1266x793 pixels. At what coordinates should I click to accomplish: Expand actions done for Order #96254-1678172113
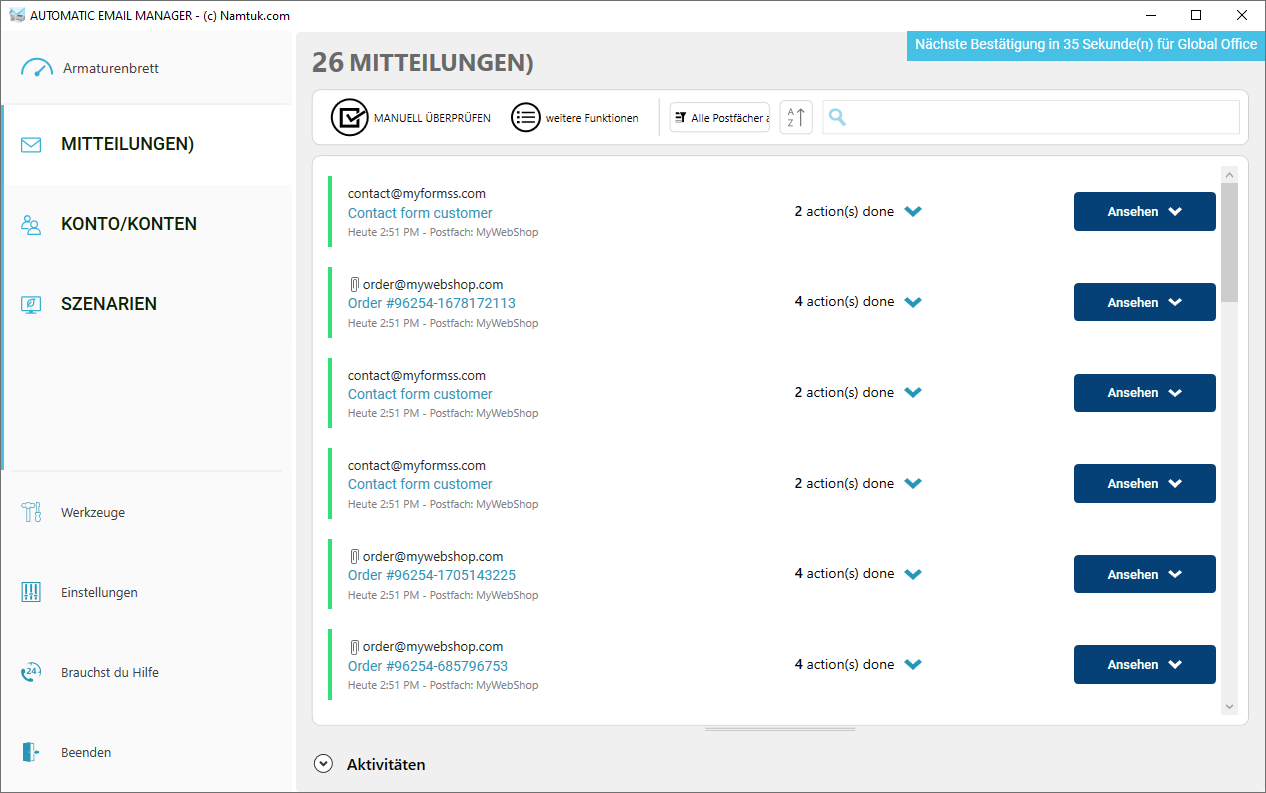[x=912, y=302]
